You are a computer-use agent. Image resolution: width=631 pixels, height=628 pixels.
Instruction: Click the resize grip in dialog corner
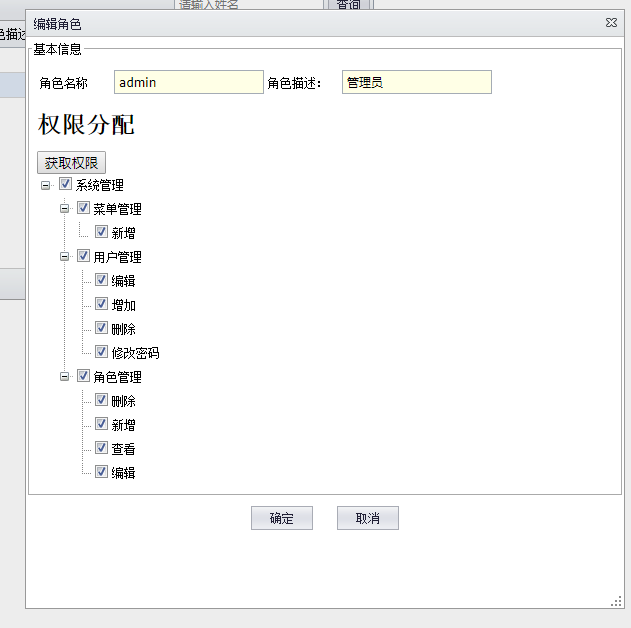pyautogui.click(x=617, y=601)
